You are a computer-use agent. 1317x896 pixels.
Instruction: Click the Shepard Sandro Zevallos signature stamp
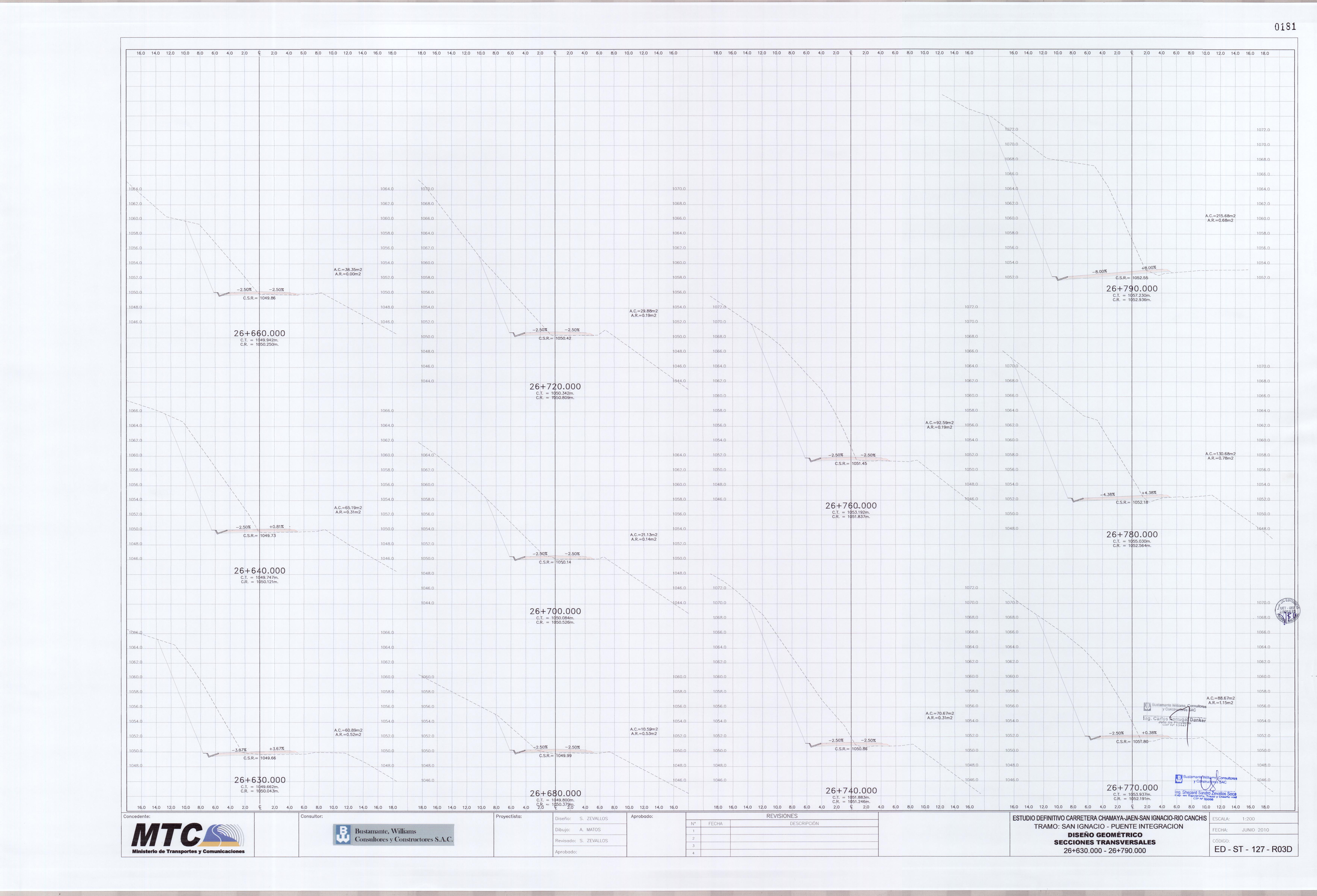click(1206, 787)
